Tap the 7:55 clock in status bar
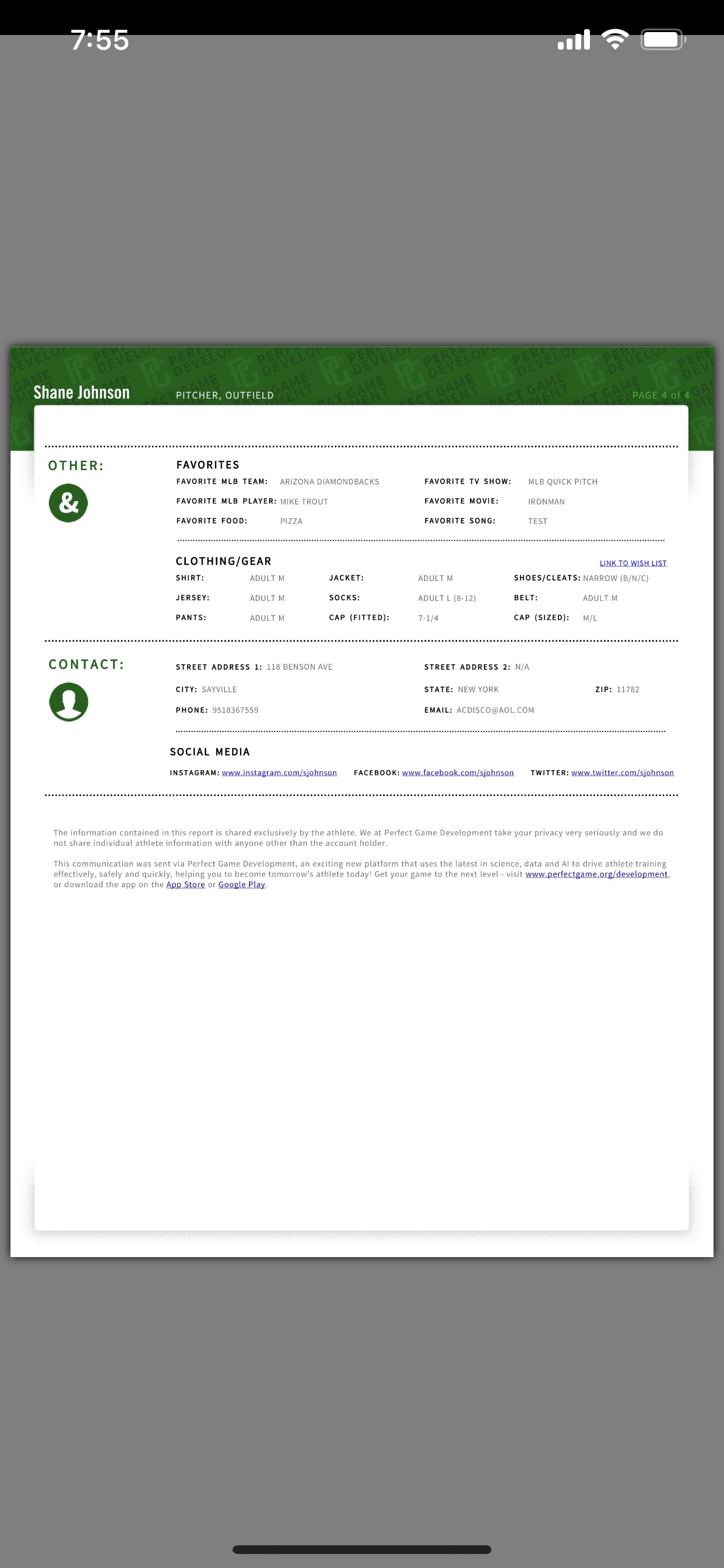The height and width of the screenshot is (1568, 724). [x=100, y=40]
